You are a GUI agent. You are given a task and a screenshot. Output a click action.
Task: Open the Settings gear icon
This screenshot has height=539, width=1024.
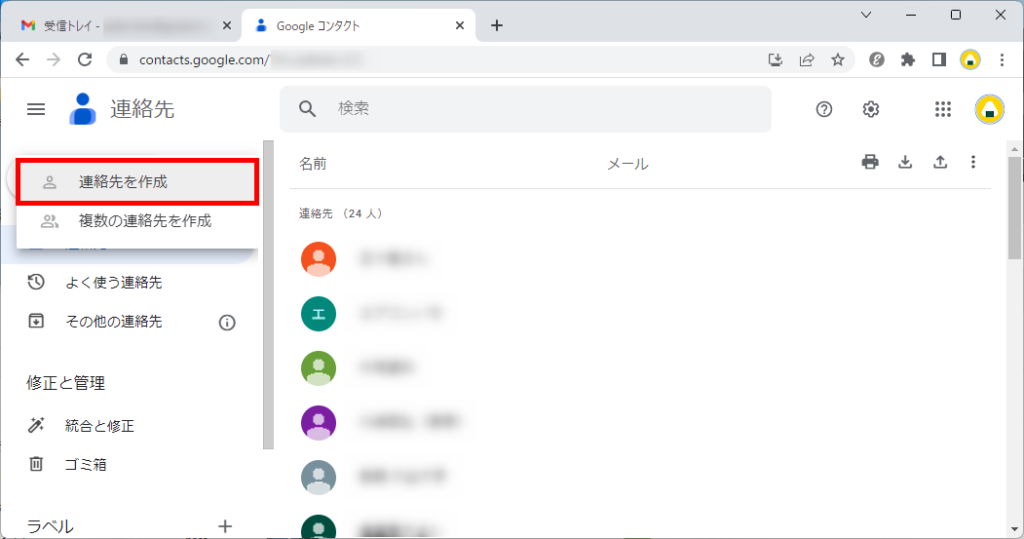click(x=871, y=110)
